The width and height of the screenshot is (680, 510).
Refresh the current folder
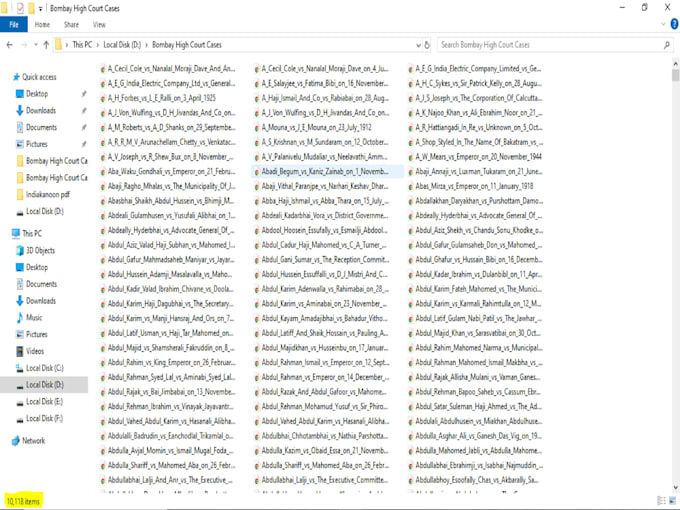point(427,45)
